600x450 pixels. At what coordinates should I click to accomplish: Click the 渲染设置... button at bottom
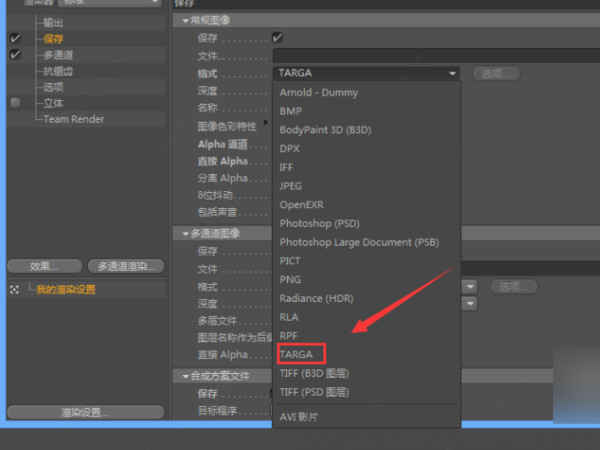86,412
